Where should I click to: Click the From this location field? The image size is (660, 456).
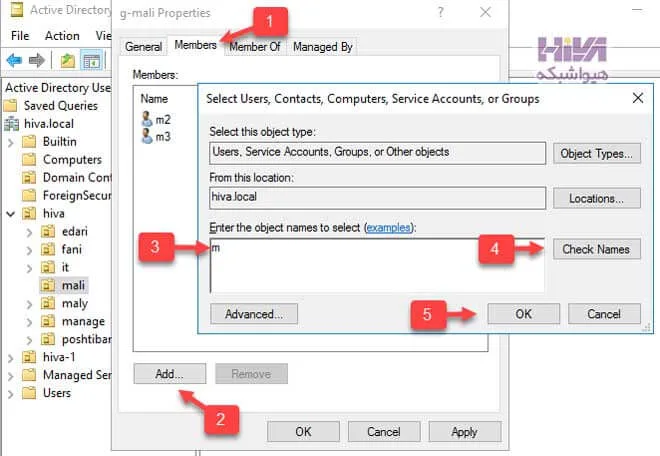377,198
